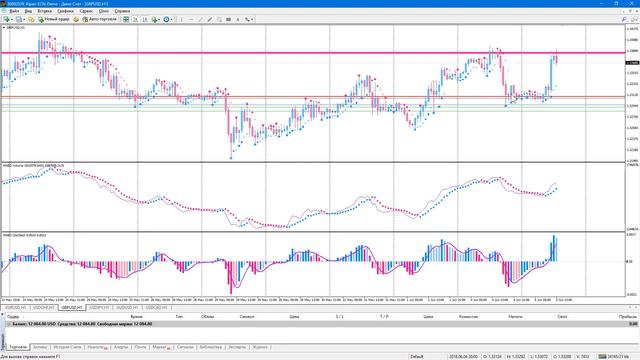Click the New Chart toolbar icon

coord(7,19)
